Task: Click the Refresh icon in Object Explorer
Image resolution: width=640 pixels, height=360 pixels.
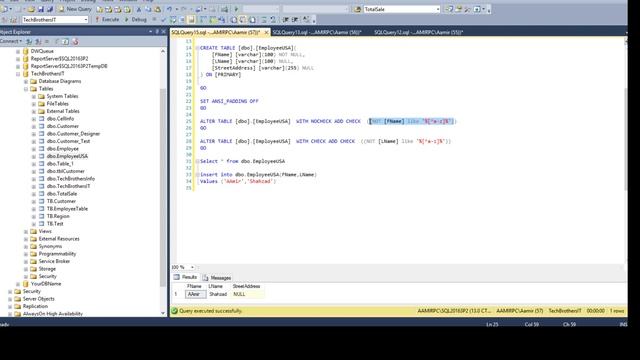Action: pos(65,41)
